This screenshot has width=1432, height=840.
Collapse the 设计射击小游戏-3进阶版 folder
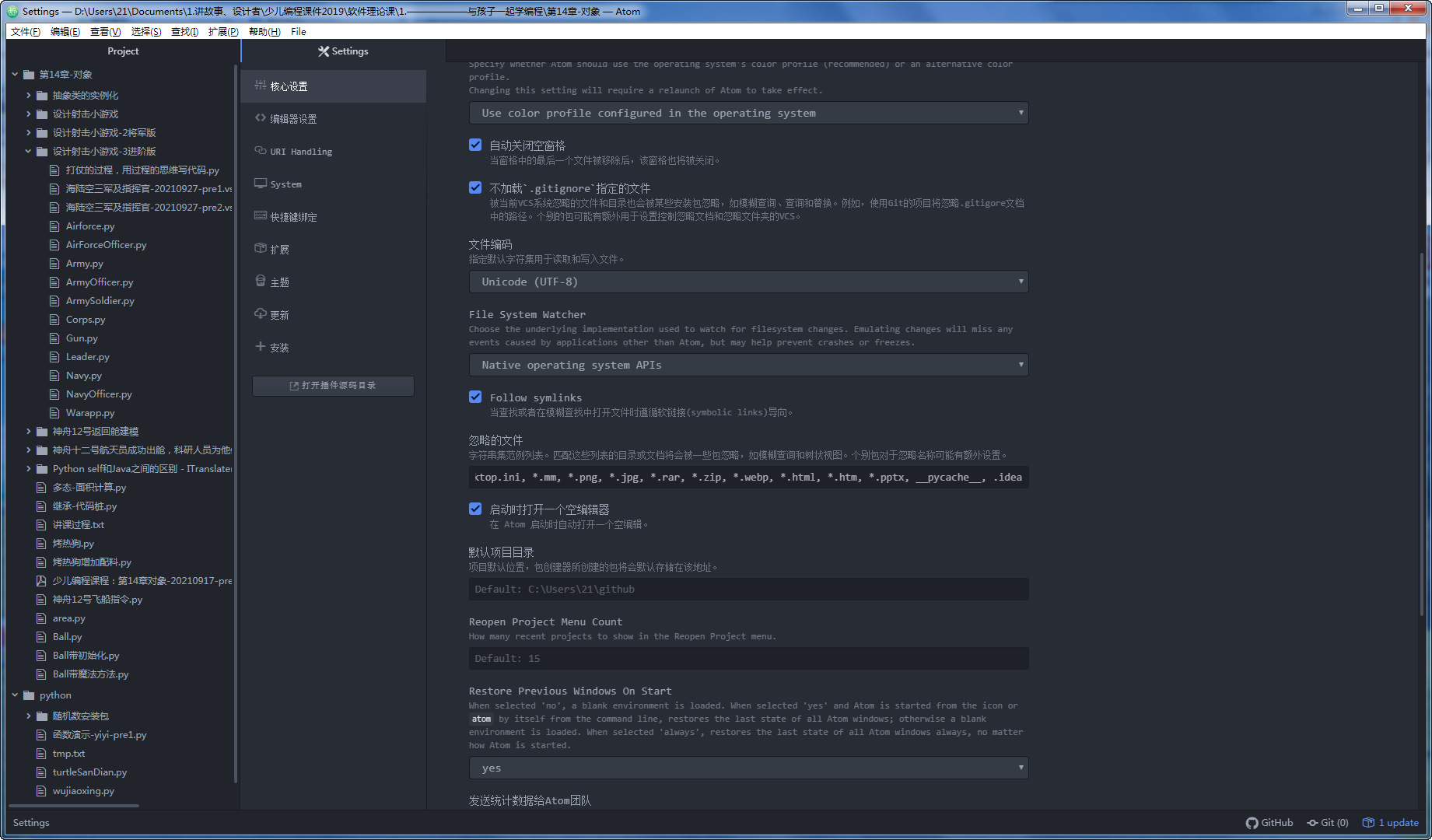tap(29, 152)
